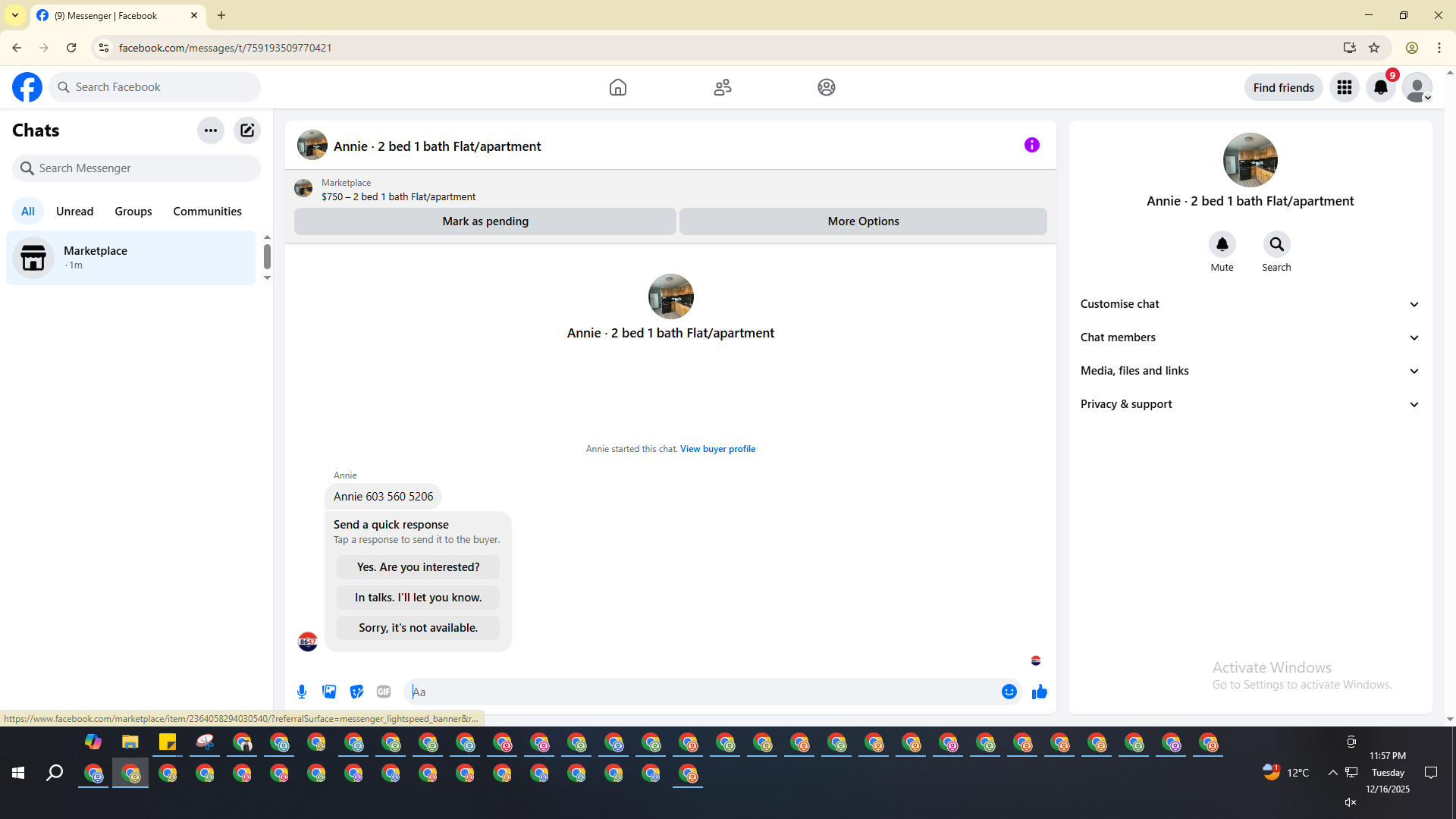The width and height of the screenshot is (1456, 819).
Task: Send a thumbs-up like
Action: point(1040,692)
